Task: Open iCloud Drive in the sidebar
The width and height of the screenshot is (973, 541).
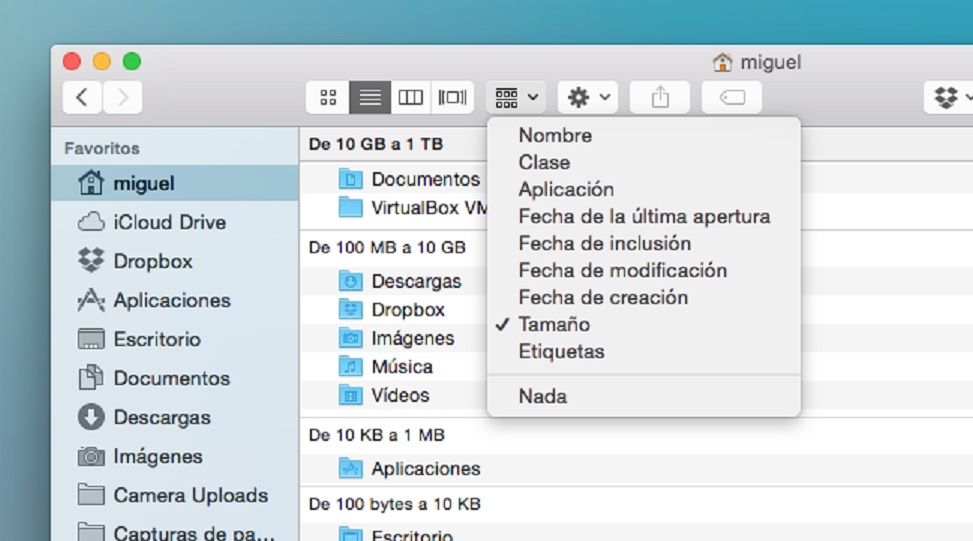Action: [x=169, y=222]
